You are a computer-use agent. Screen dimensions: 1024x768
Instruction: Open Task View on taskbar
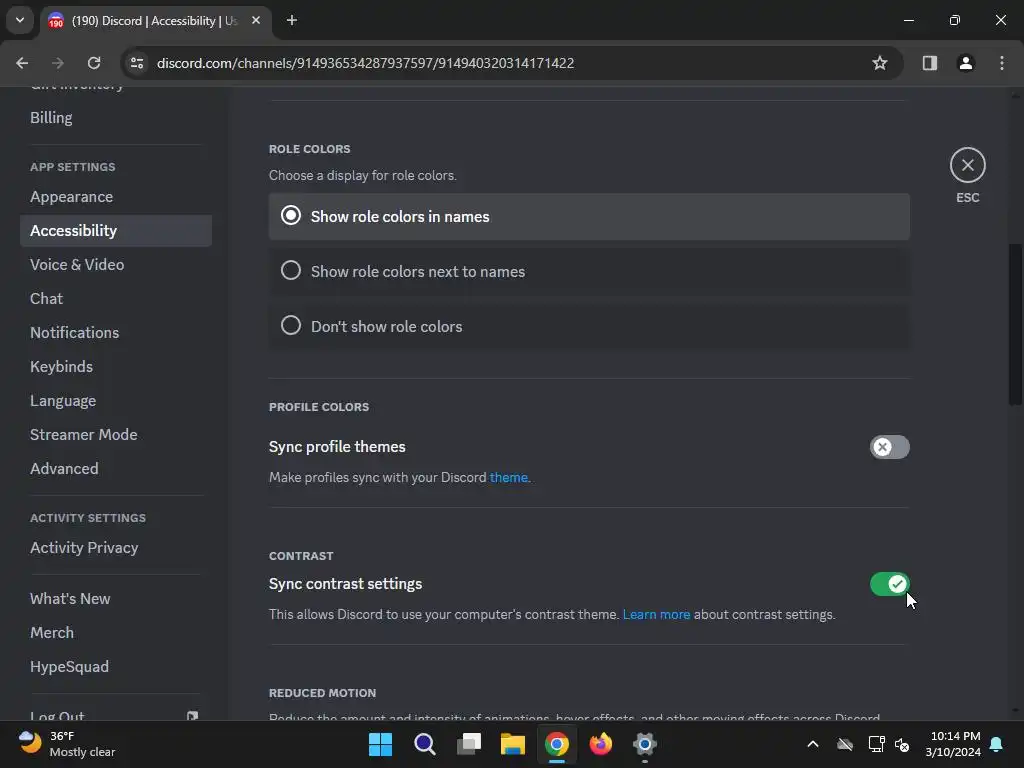(x=469, y=744)
